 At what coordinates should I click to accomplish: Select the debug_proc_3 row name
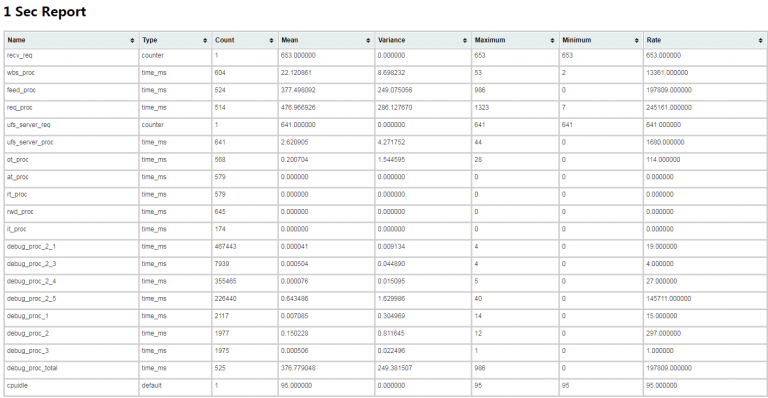(28, 351)
